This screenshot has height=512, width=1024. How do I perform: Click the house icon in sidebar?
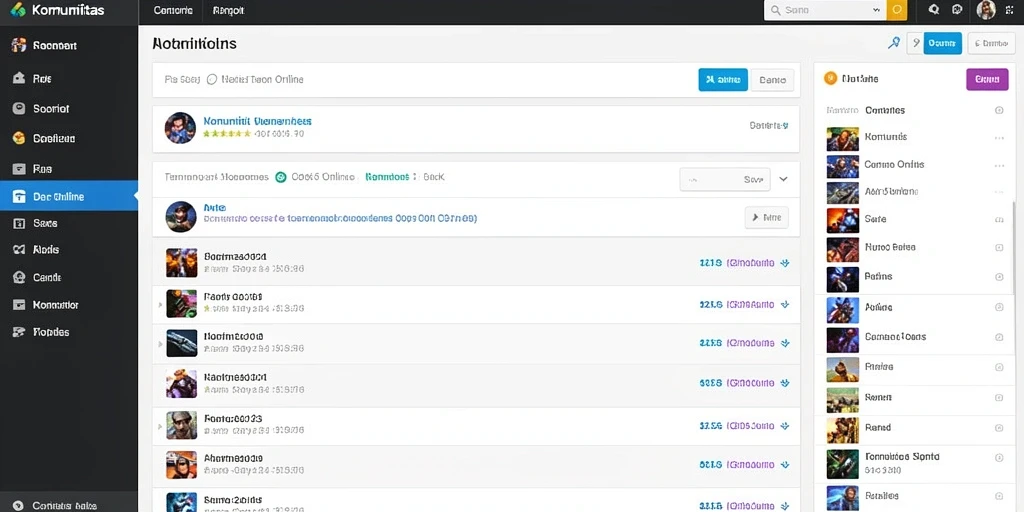(19, 78)
